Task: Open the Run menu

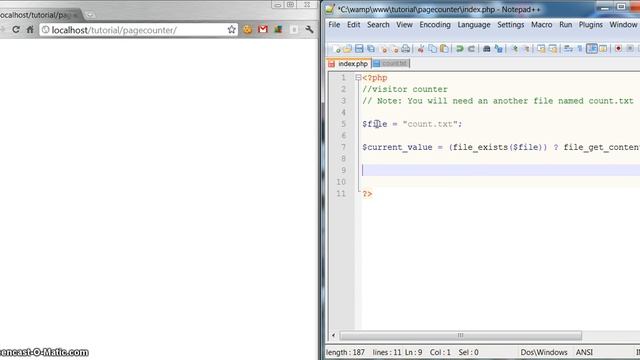Action: [x=565, y=25]
